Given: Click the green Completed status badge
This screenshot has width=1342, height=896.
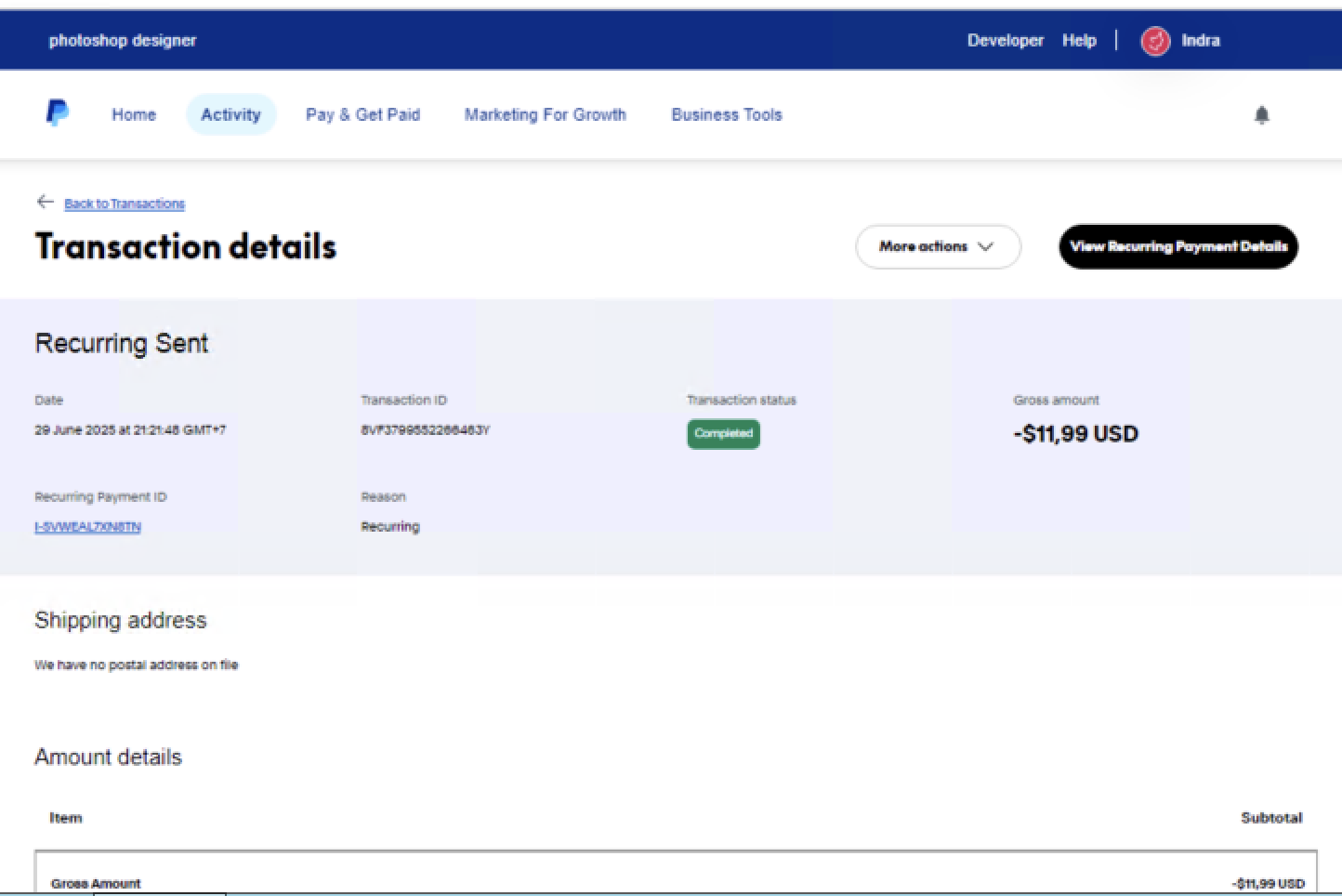Looking at the screenshot, I should tap(723, 434).
